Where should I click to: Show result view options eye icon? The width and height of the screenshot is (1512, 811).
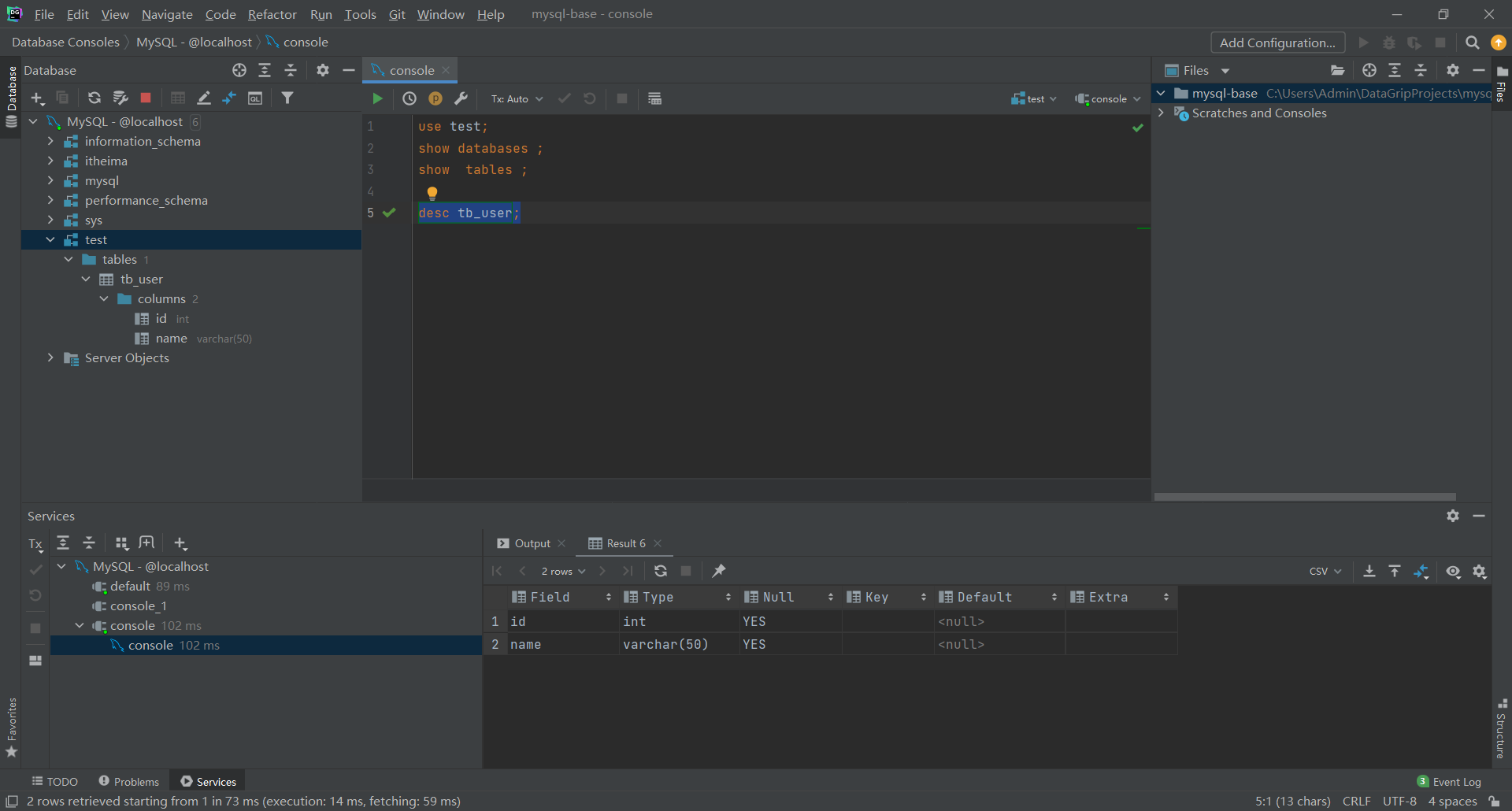pyautogui.click(x=1453, y=572)
